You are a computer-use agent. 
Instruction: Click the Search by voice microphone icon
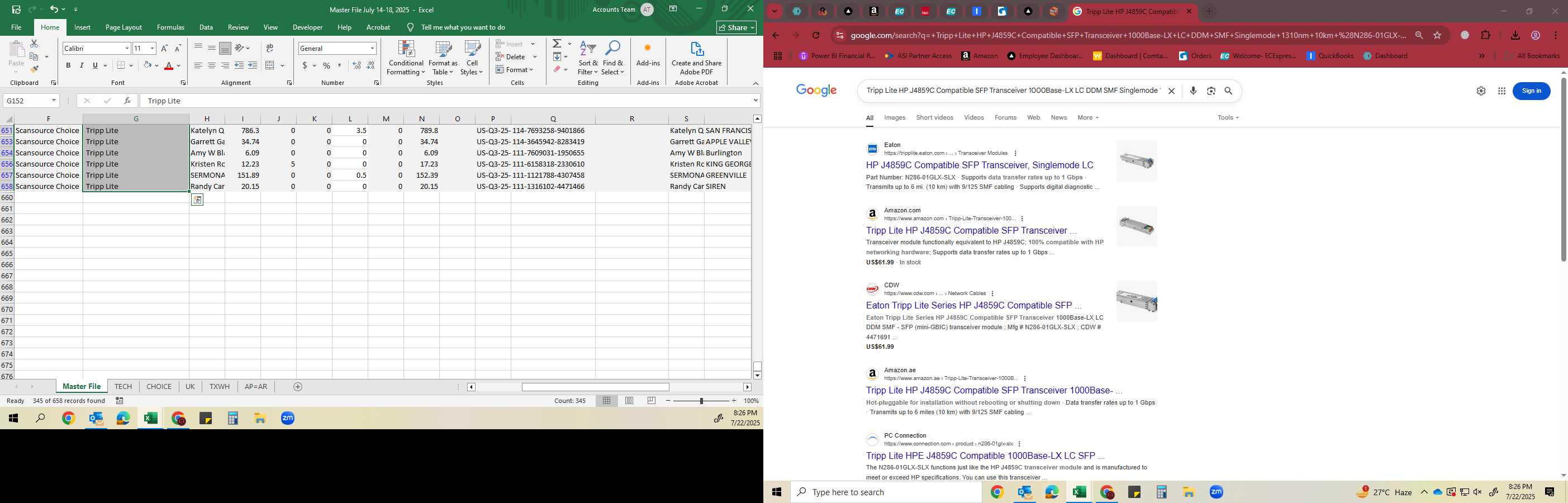[x=1193, y=91]
